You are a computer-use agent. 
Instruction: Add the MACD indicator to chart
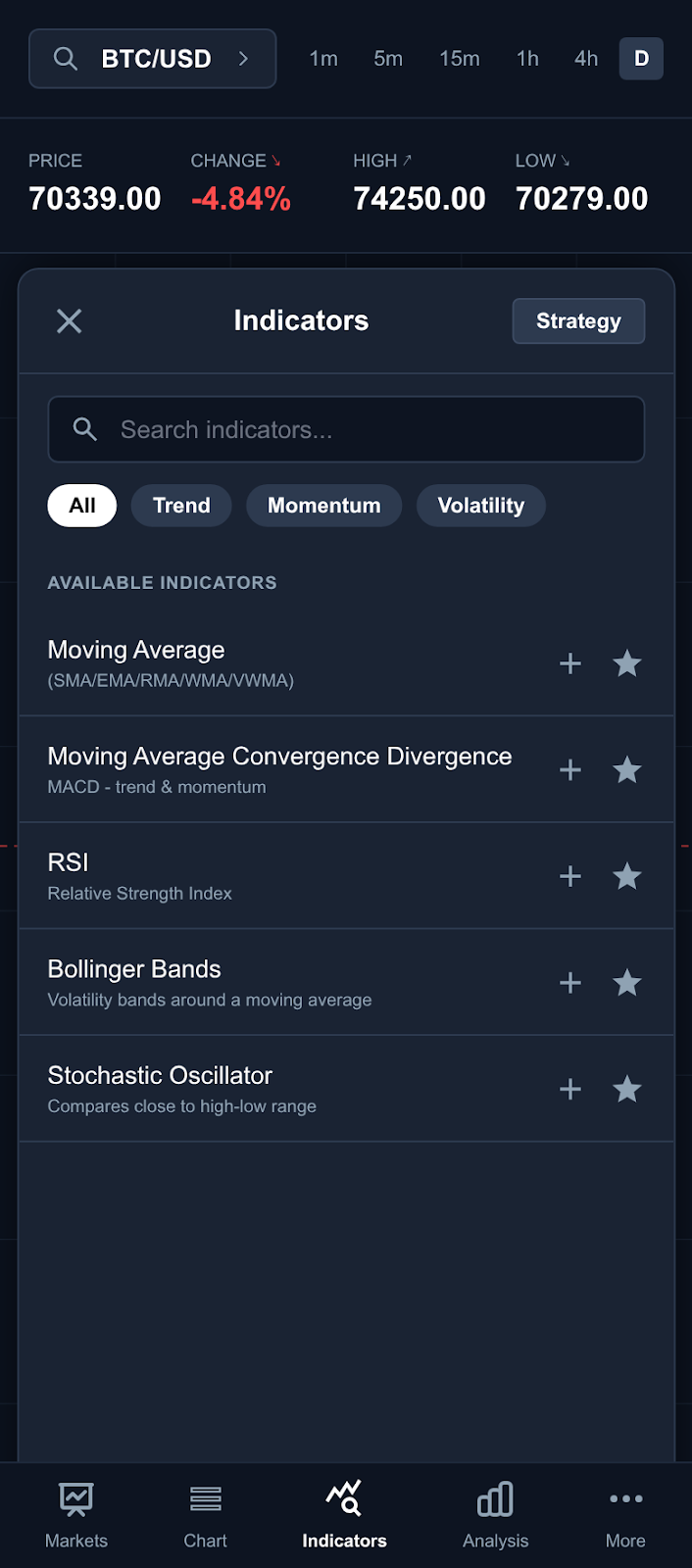click(x=570, y=770)
